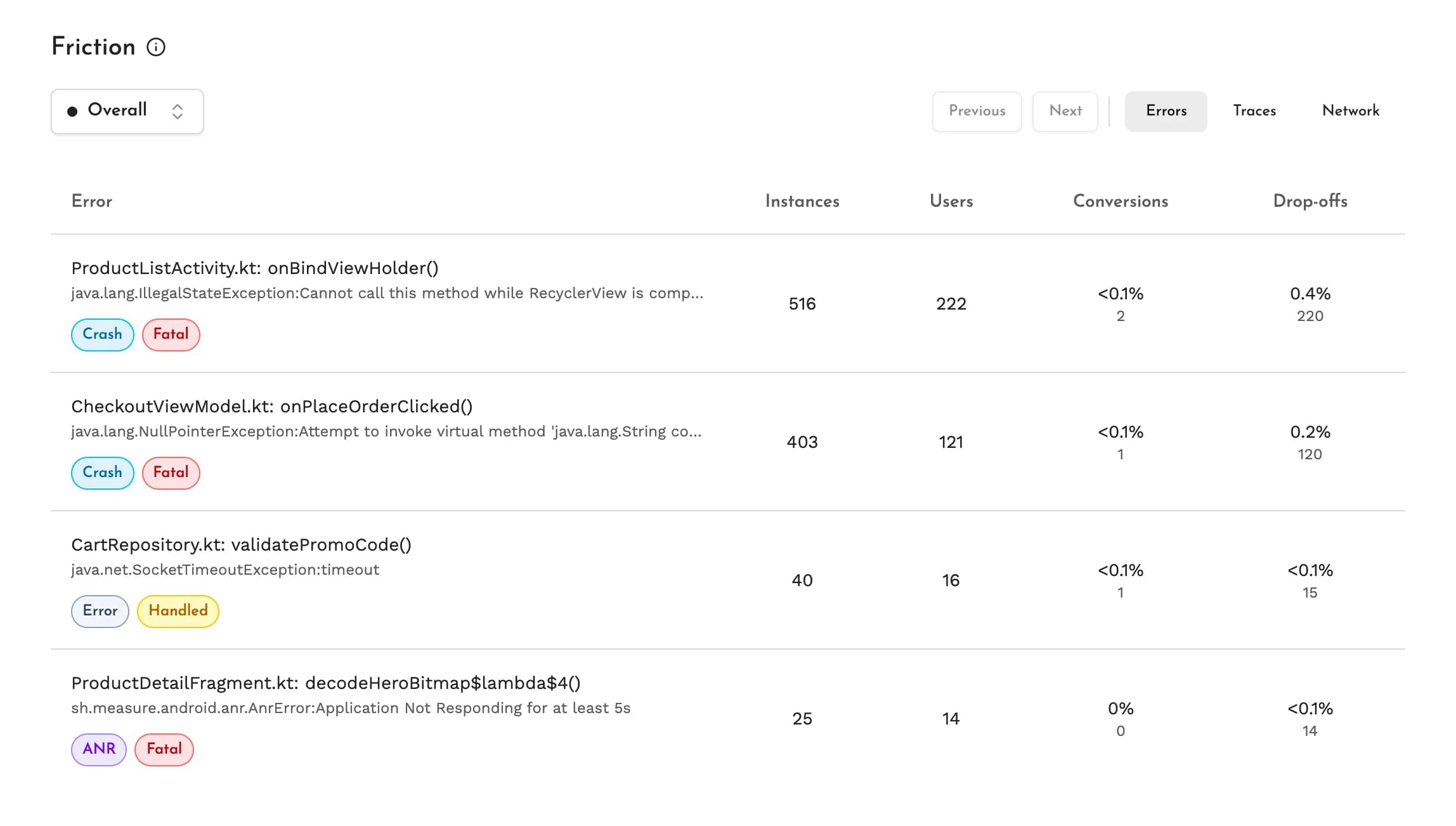Open the Overall filter dropdown
The image size is (1456, 826).
coord(127,112)
